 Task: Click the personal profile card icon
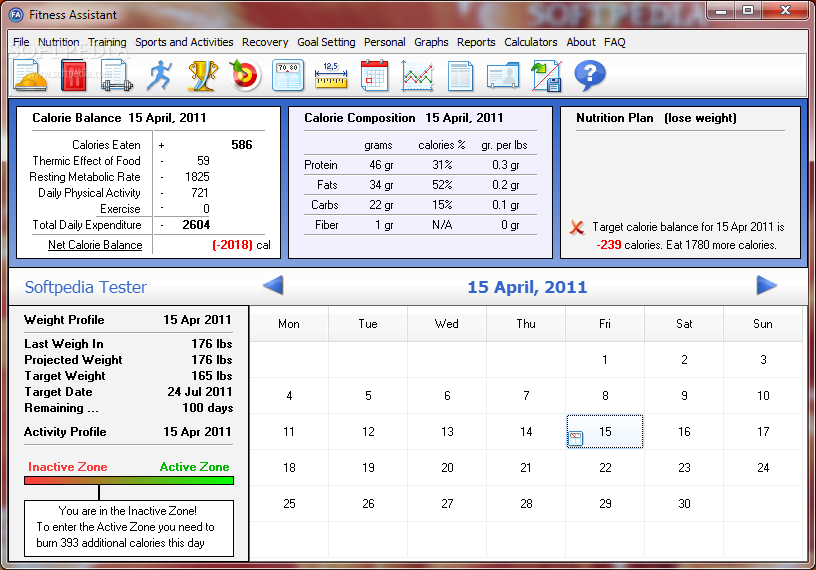coord(503,76)
